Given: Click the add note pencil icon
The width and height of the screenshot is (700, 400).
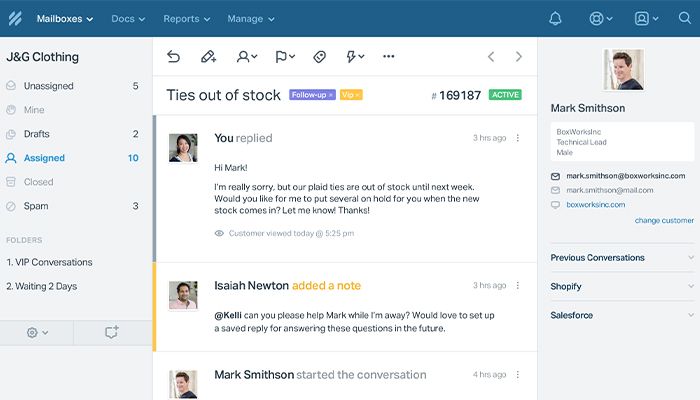Looking at the screenshot, I should (208, 57).
